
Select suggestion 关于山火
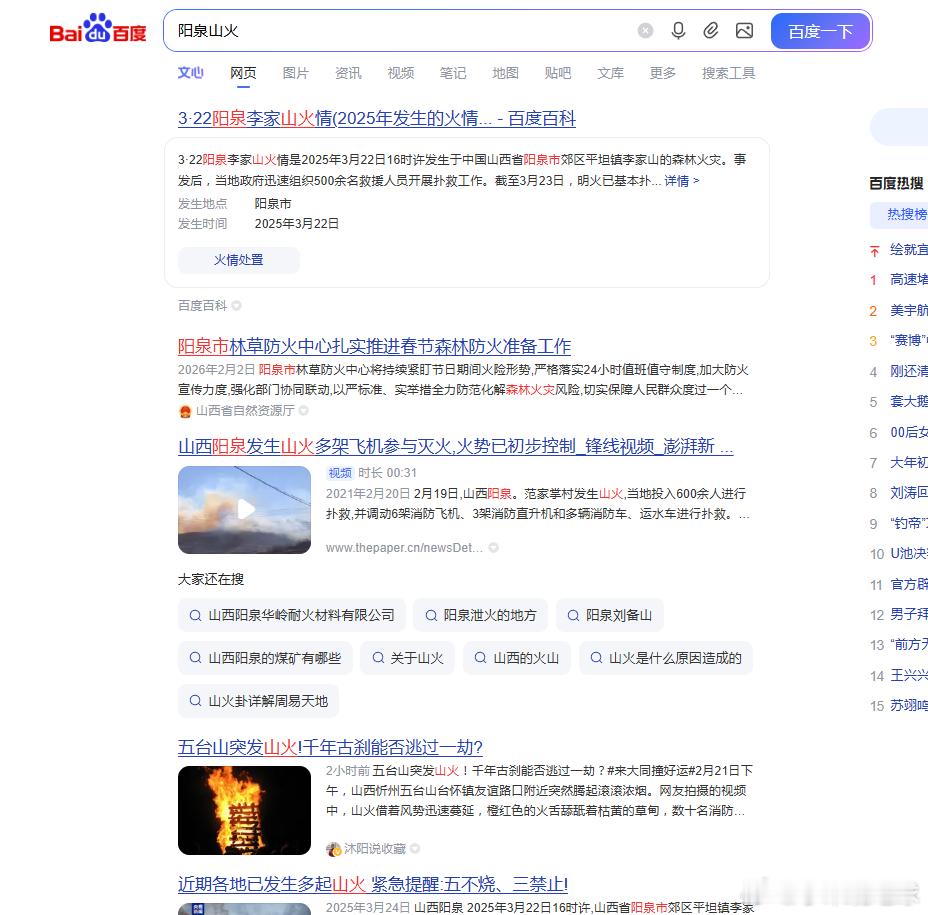coord(407,658)
